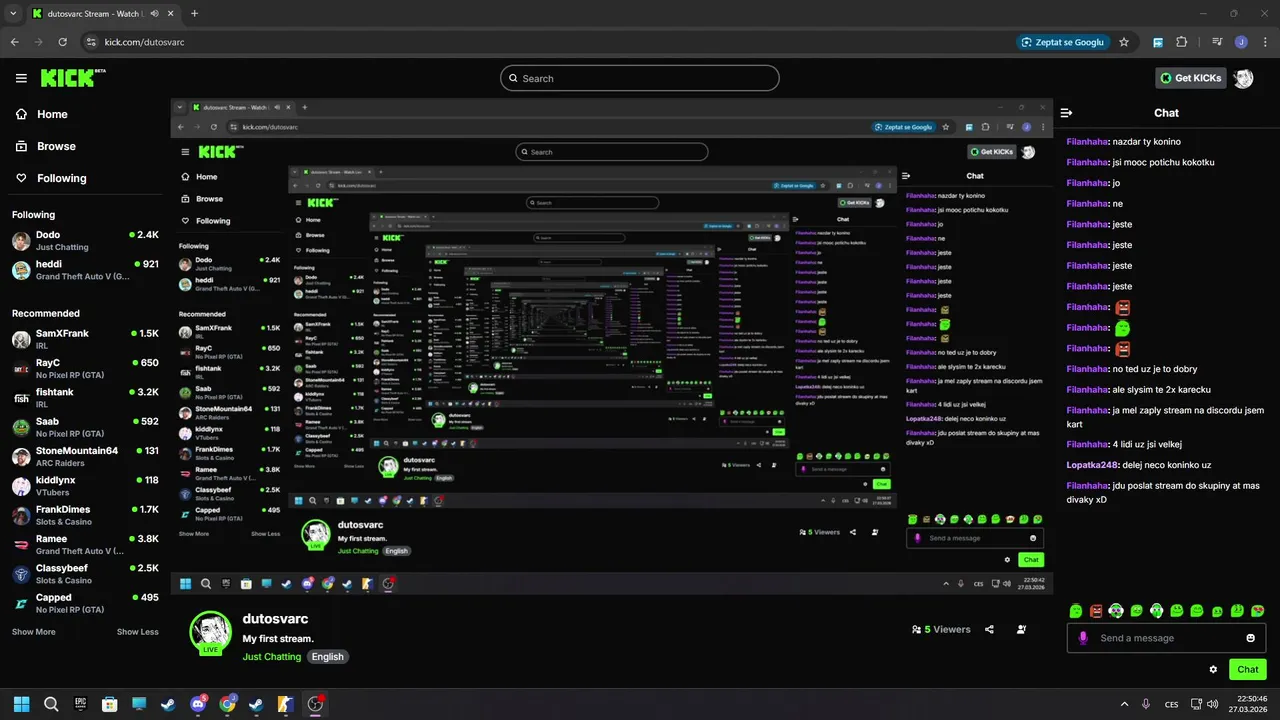Open the Classybeef recommended channel
The width and height of the screenshot is (1280, 720).
pyautogui.click(x=85, y=574)
